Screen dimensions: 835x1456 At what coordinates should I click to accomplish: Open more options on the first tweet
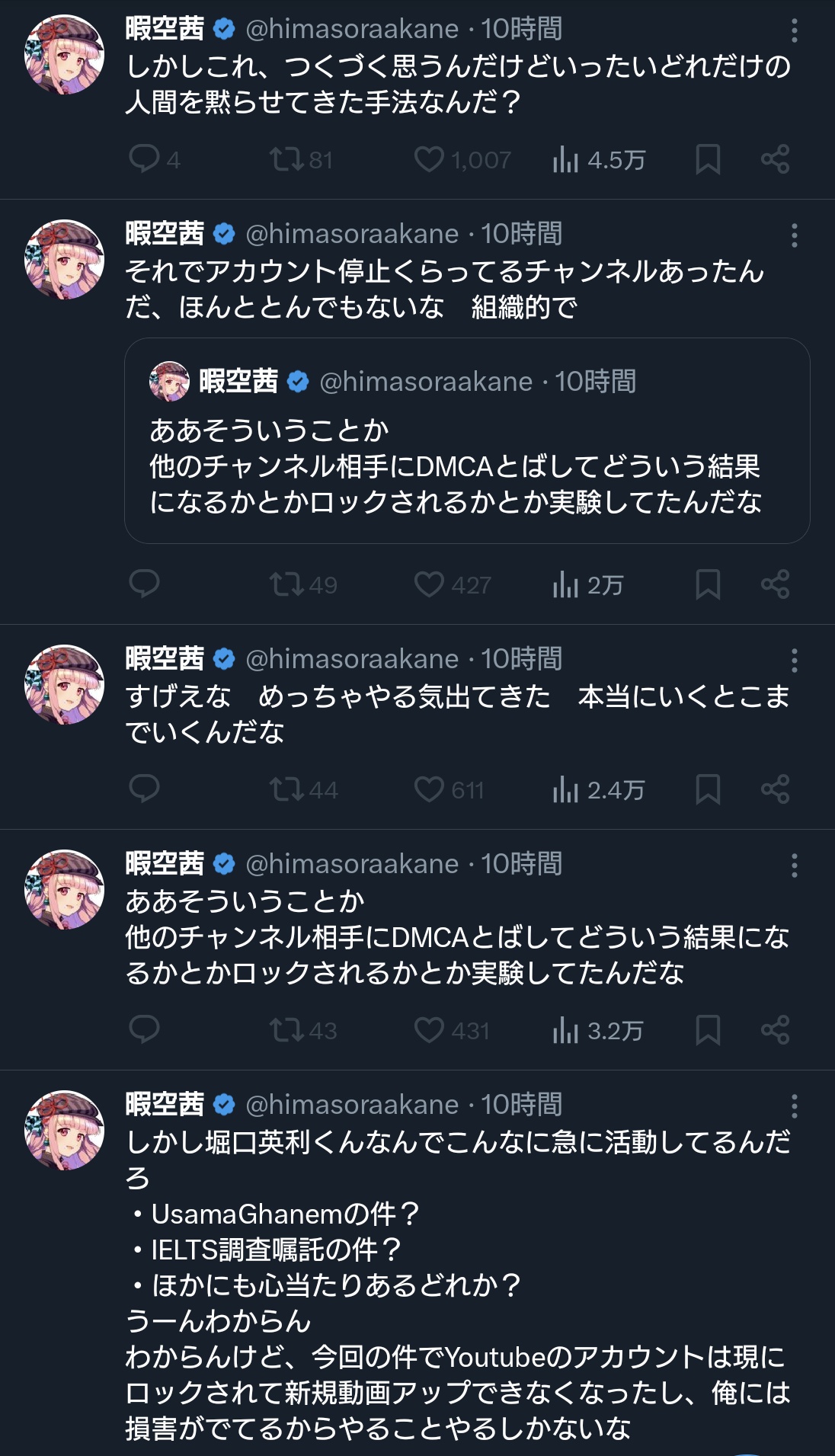794,30
